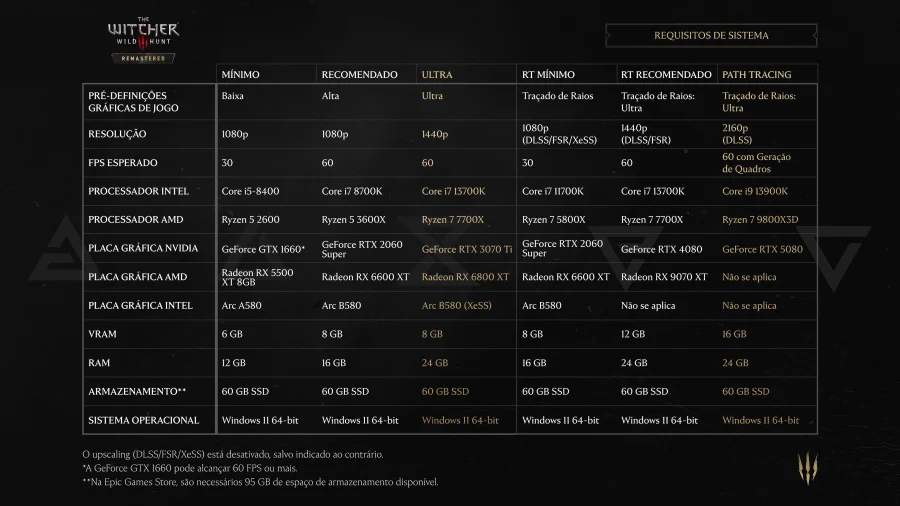Click the VRAM row label
The height and width of the screenshot is (506, 900).
pyautogui.click(x=102, y=334)
